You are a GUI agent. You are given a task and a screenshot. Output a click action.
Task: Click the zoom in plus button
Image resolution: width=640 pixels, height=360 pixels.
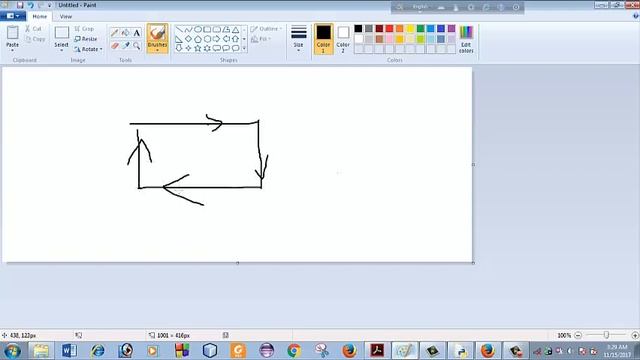[x=635, y=335]
